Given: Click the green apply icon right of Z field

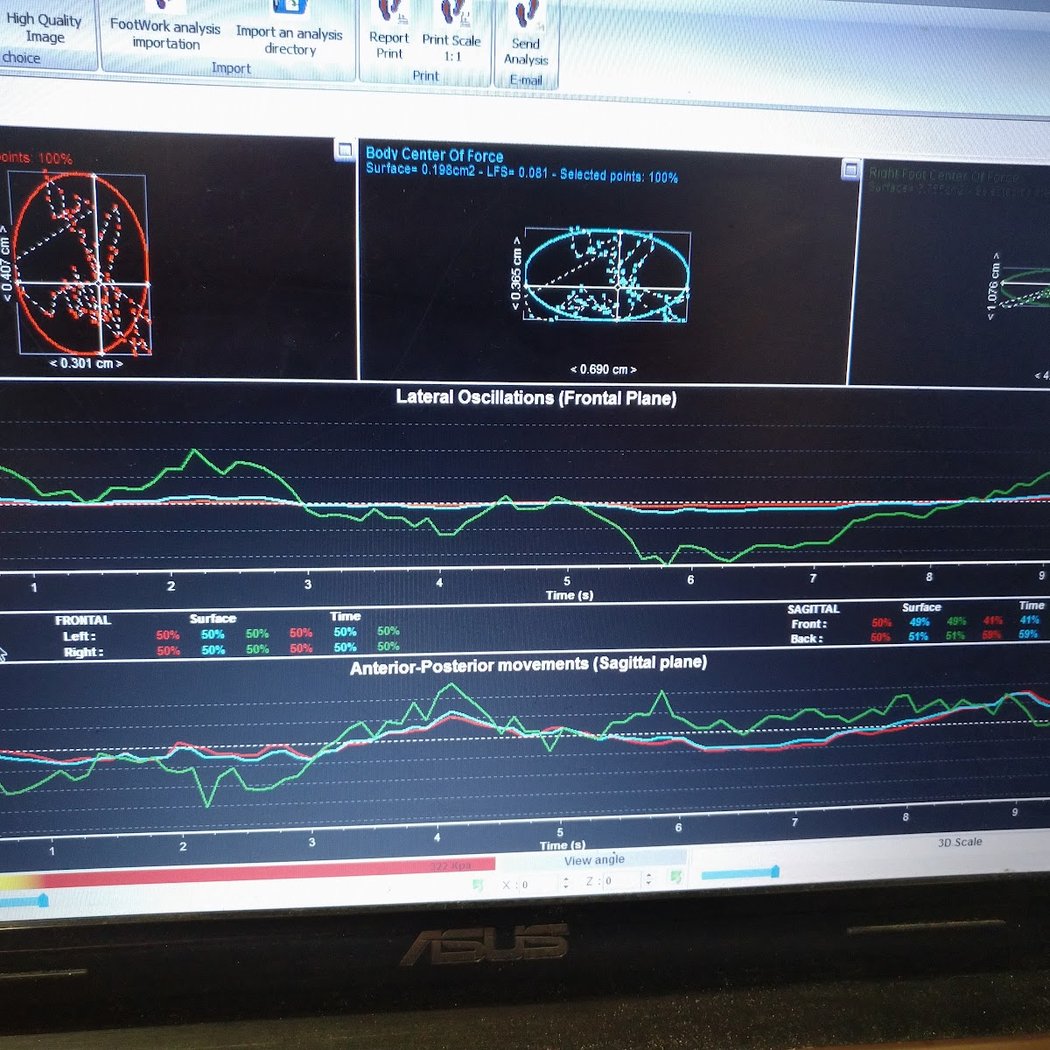Looking at the screenshot, I should coord(676,877).
